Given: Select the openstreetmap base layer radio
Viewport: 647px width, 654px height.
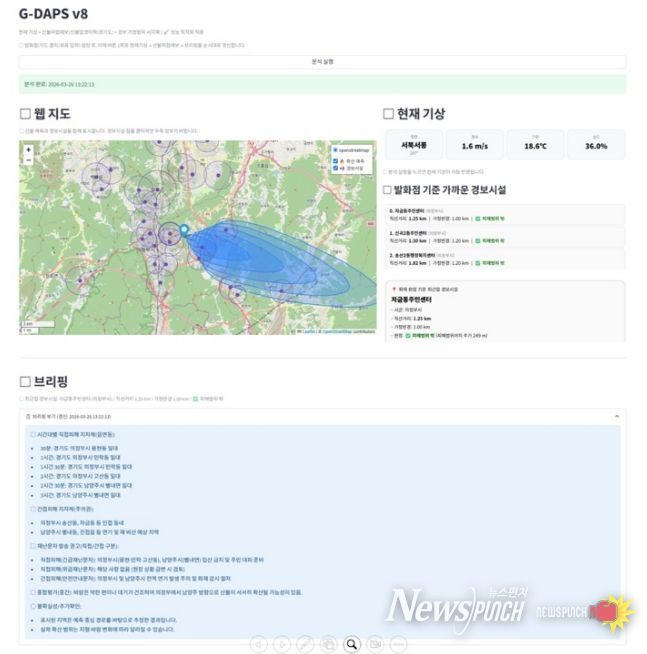Looking at the screenshot, I should click(x=335, y=150).
